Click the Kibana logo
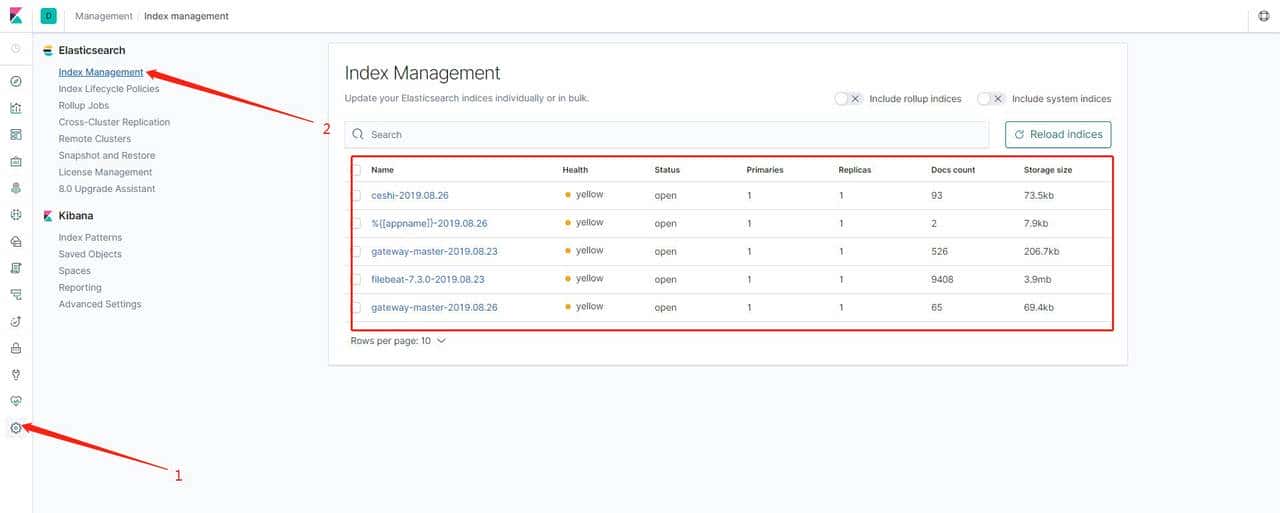Viewport: 1280px width, 513px height. [x=16, y=16]
